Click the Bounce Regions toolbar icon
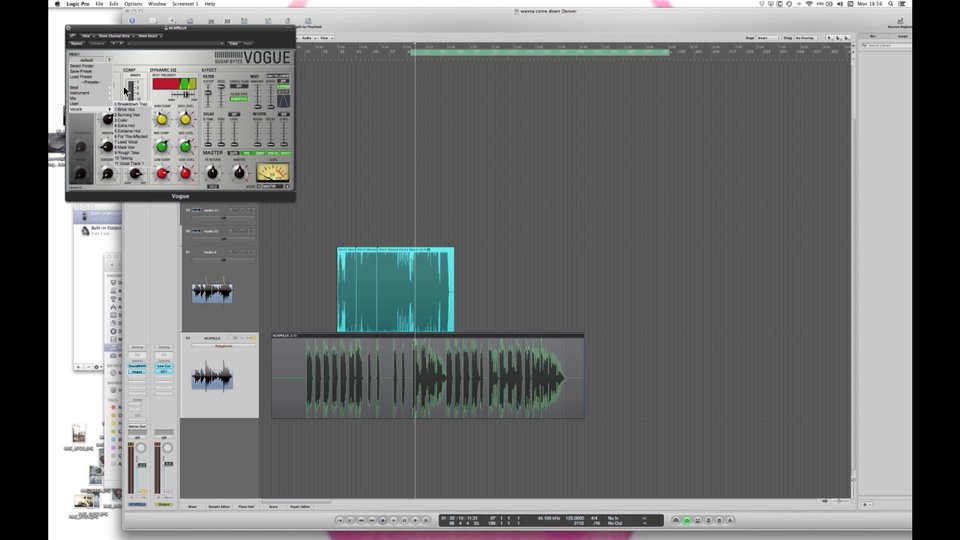The image size is (960, 540). 899,23
